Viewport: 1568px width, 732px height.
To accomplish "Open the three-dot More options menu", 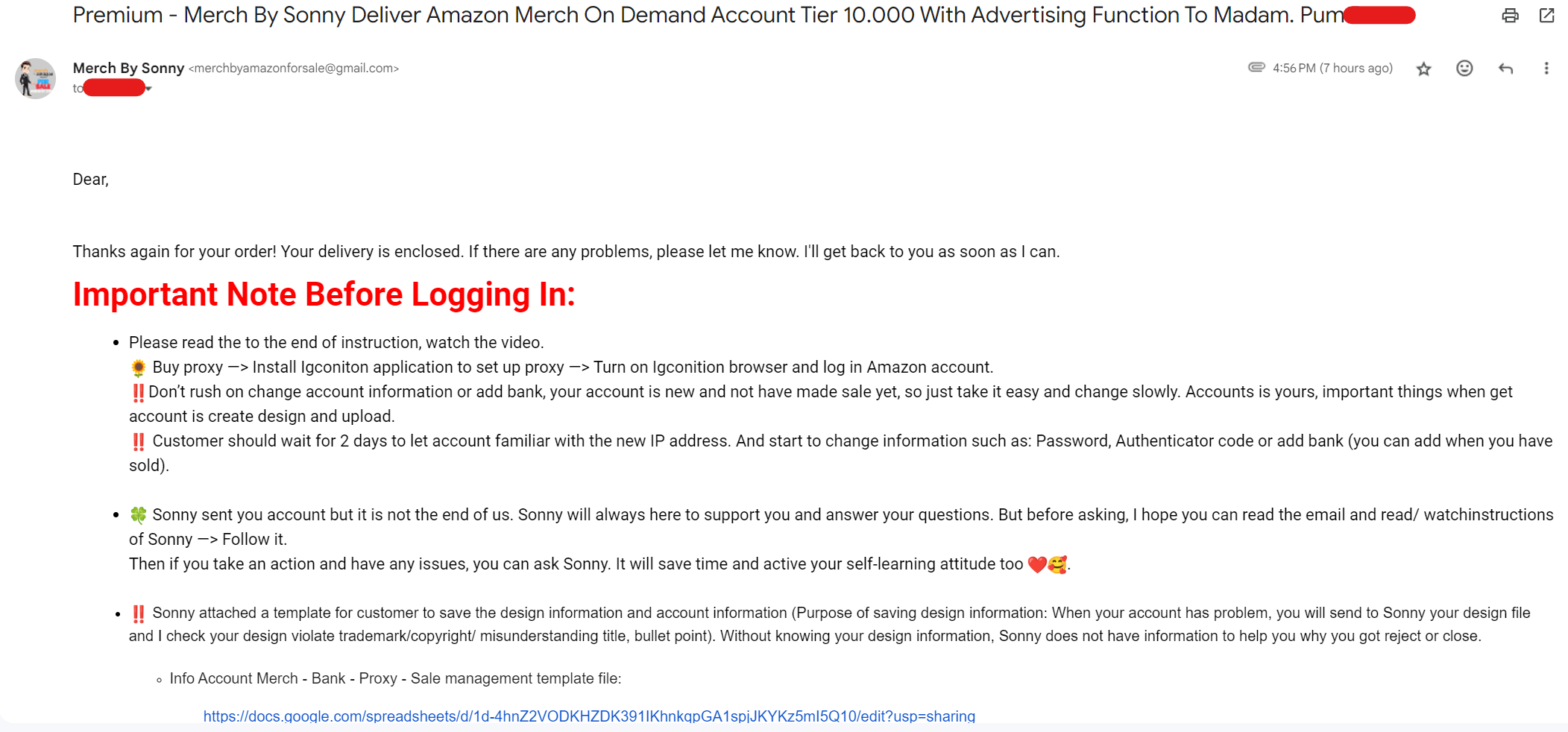I will 1546,69.
